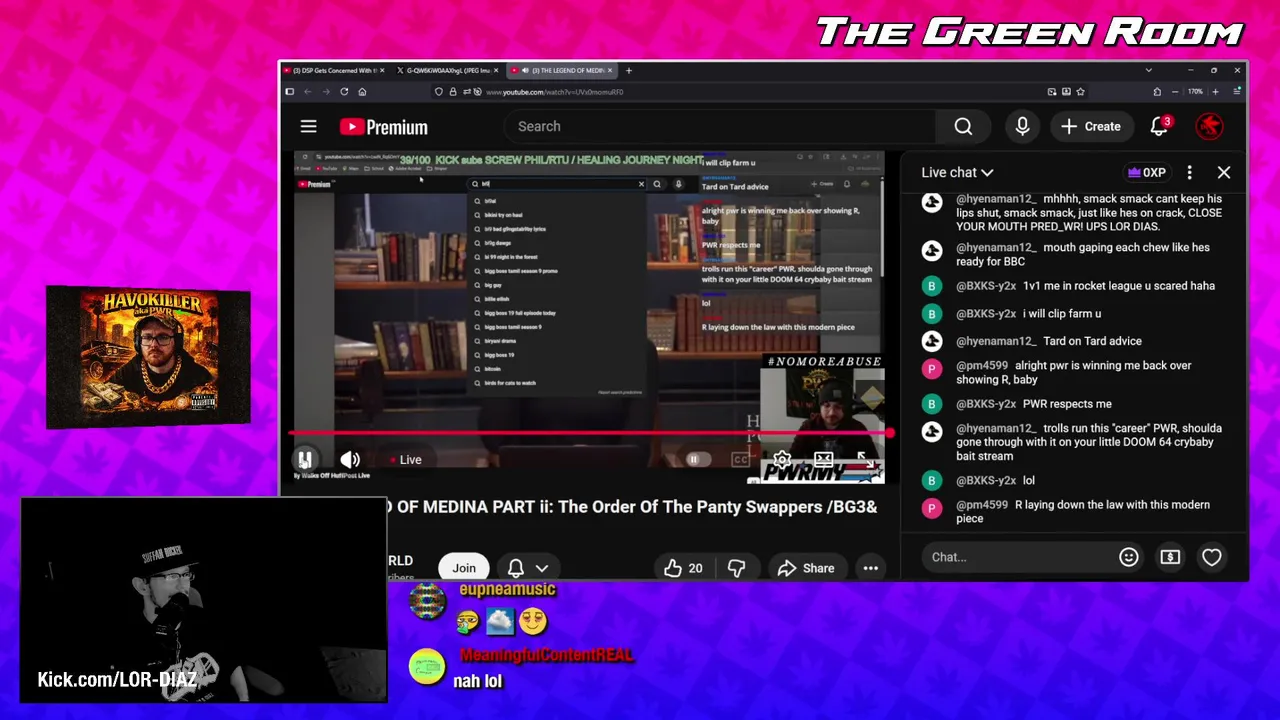Screen dimensions: 1280x720
Task: Go to the browser home page
Action: pyautogui.click(x=362, y=91)
